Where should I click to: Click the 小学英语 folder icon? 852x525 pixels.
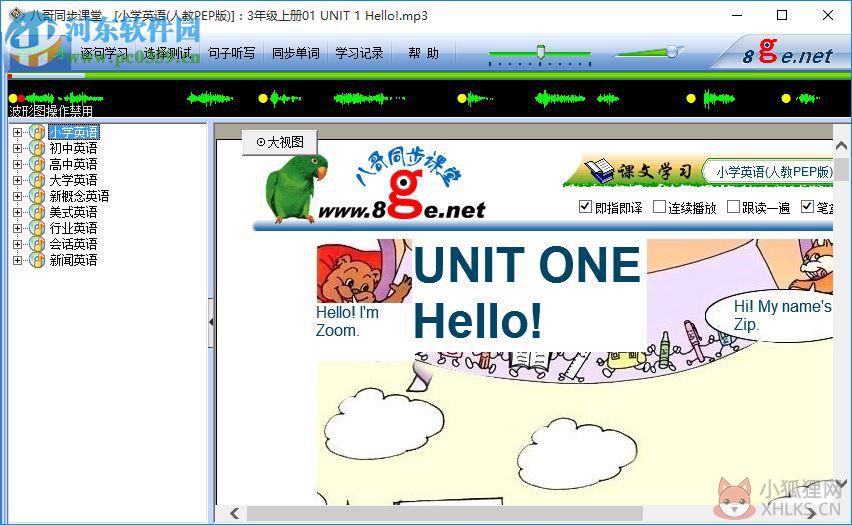[x=37, y=132]
